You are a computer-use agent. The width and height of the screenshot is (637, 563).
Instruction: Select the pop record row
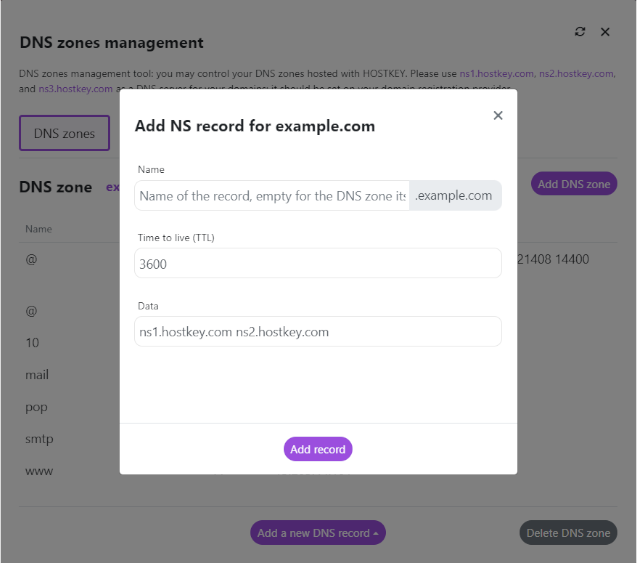pyautogui.click(x=36, y=407)
